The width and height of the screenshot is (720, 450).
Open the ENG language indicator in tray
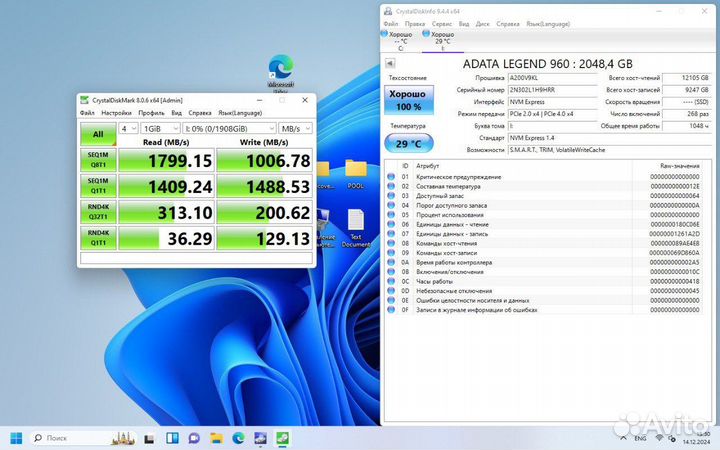(x=640, y=439)
